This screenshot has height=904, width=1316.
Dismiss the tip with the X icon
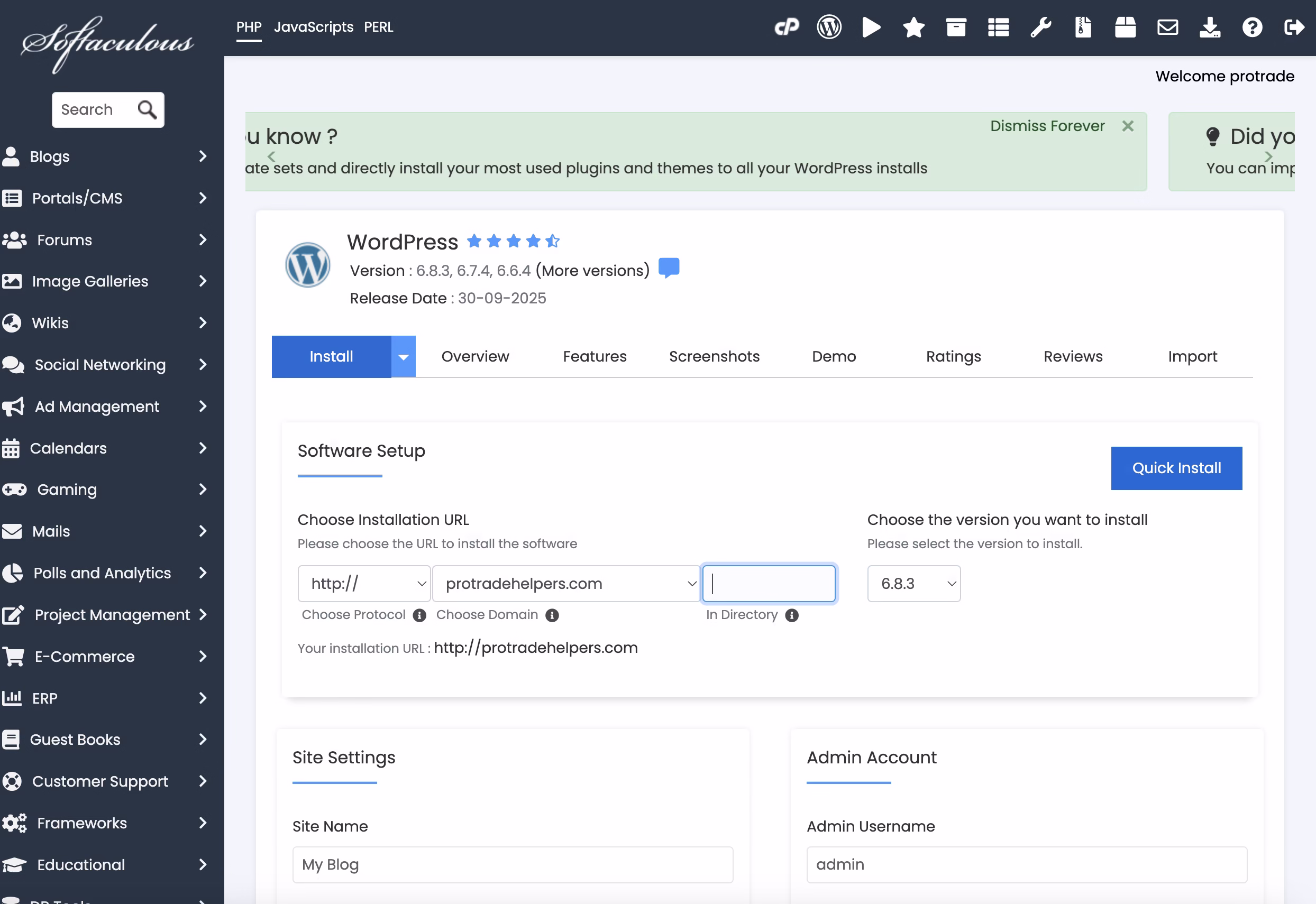pos(1128,126)
